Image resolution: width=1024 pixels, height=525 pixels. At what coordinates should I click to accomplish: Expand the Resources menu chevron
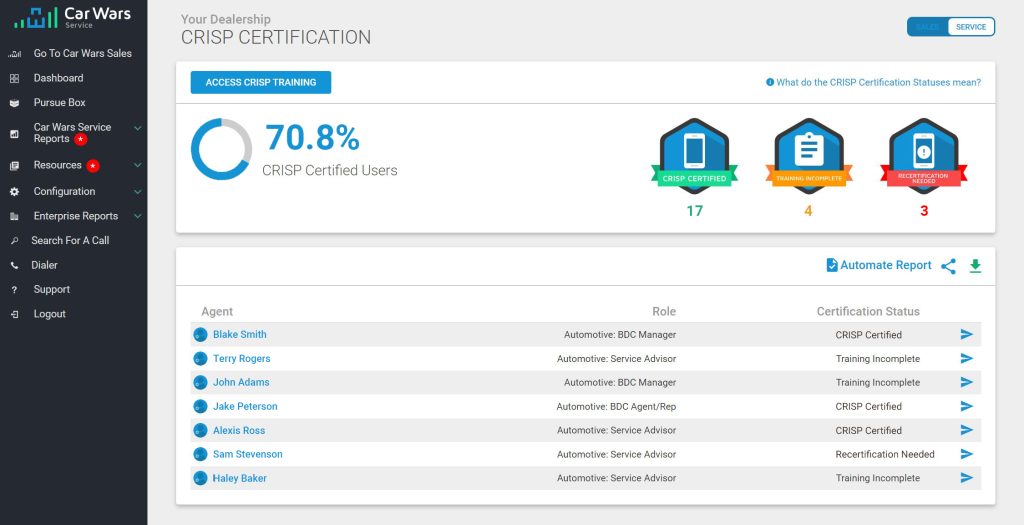tap(137, 166)
